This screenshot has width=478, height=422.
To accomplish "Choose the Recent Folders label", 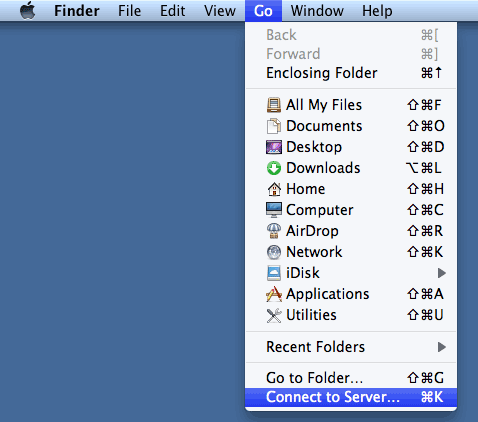I will [315, 347].
